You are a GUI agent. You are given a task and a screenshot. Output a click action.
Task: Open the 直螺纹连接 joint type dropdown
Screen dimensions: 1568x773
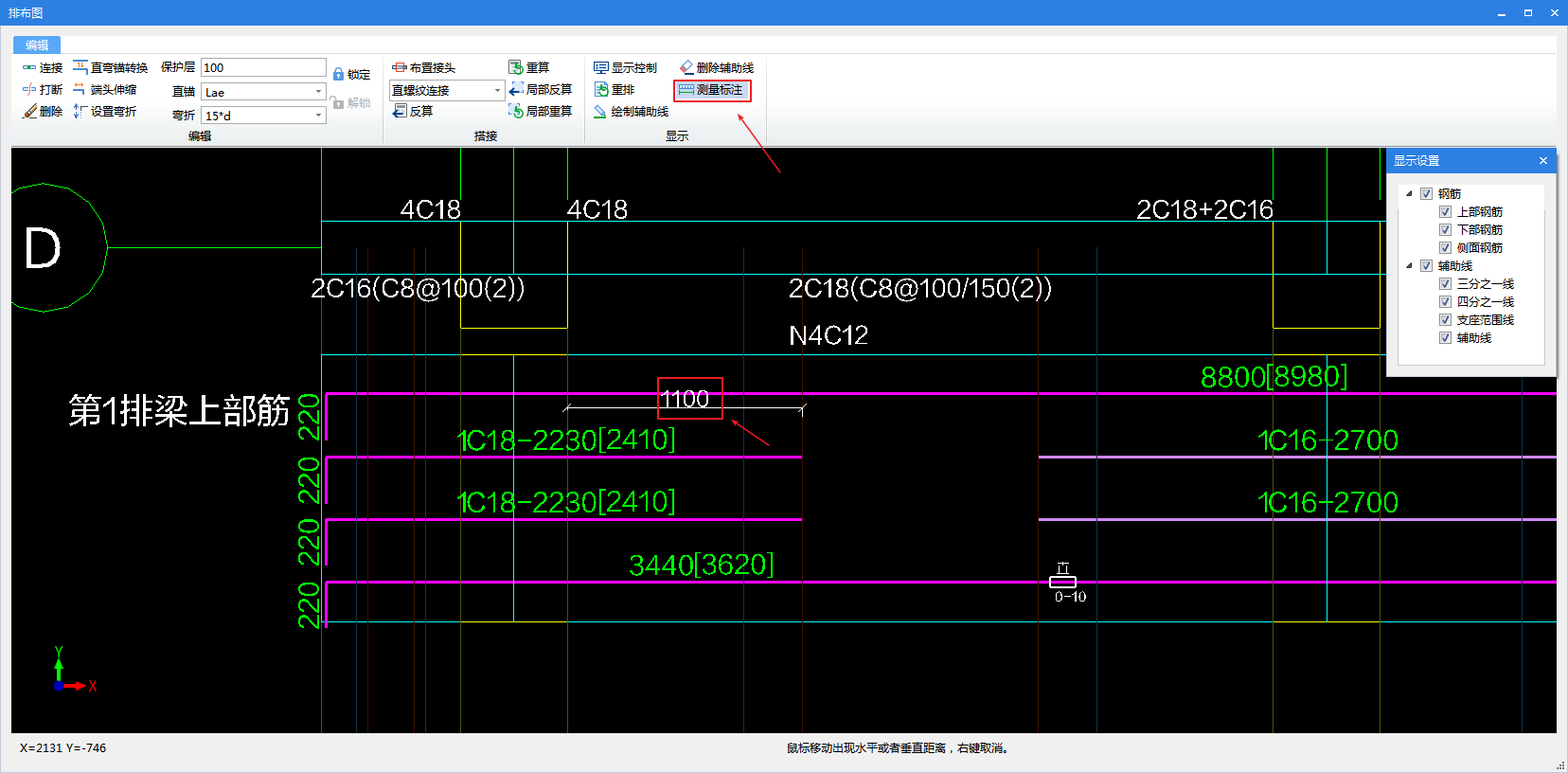(x=497, y=90)
